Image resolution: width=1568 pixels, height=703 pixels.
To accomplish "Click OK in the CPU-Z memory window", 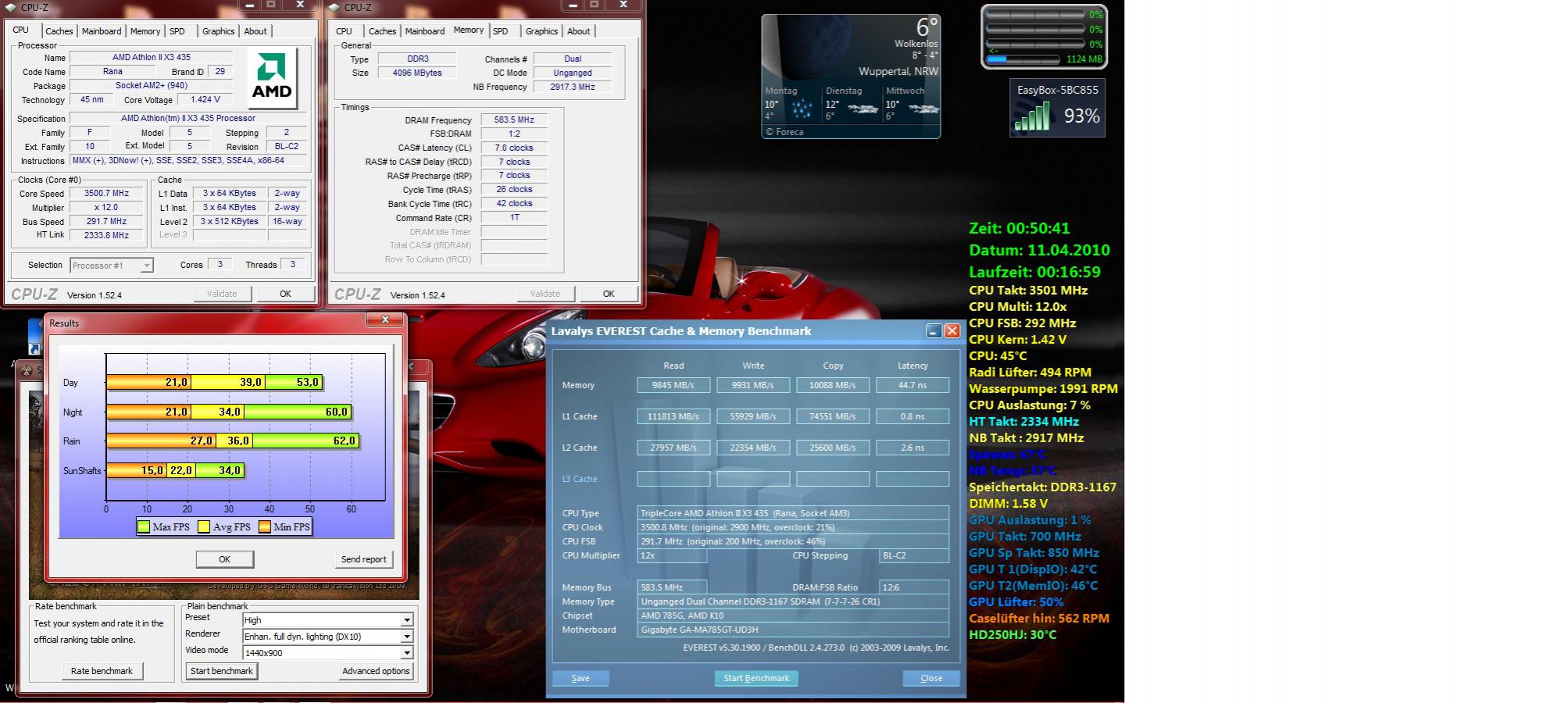I will [x=609, y=294].
